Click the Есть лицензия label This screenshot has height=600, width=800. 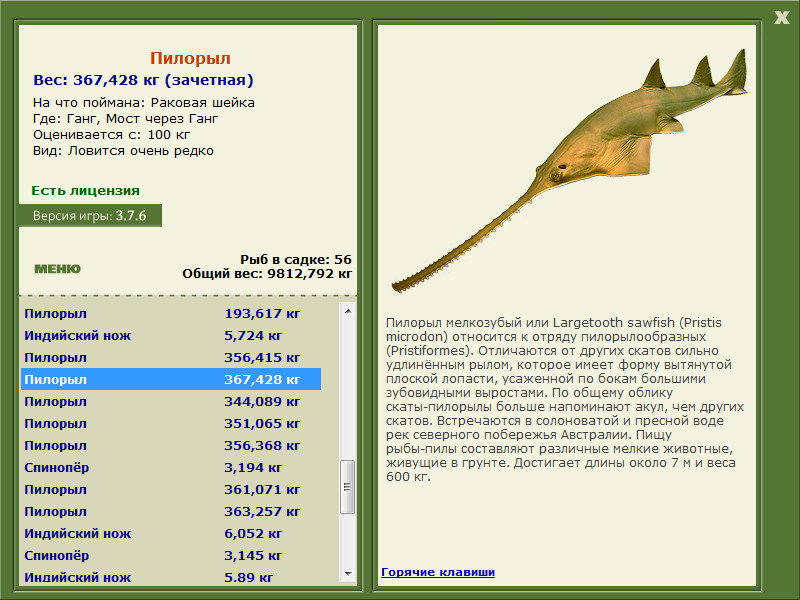(x=85, y=190)
